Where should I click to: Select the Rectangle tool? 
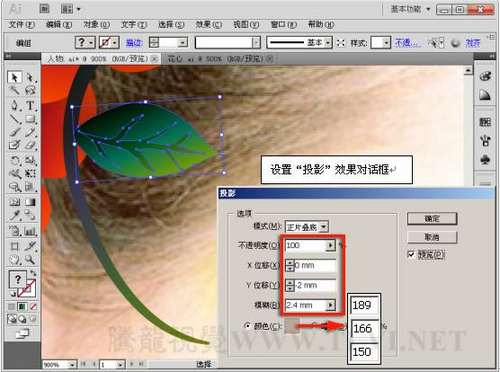pos(30,119)
